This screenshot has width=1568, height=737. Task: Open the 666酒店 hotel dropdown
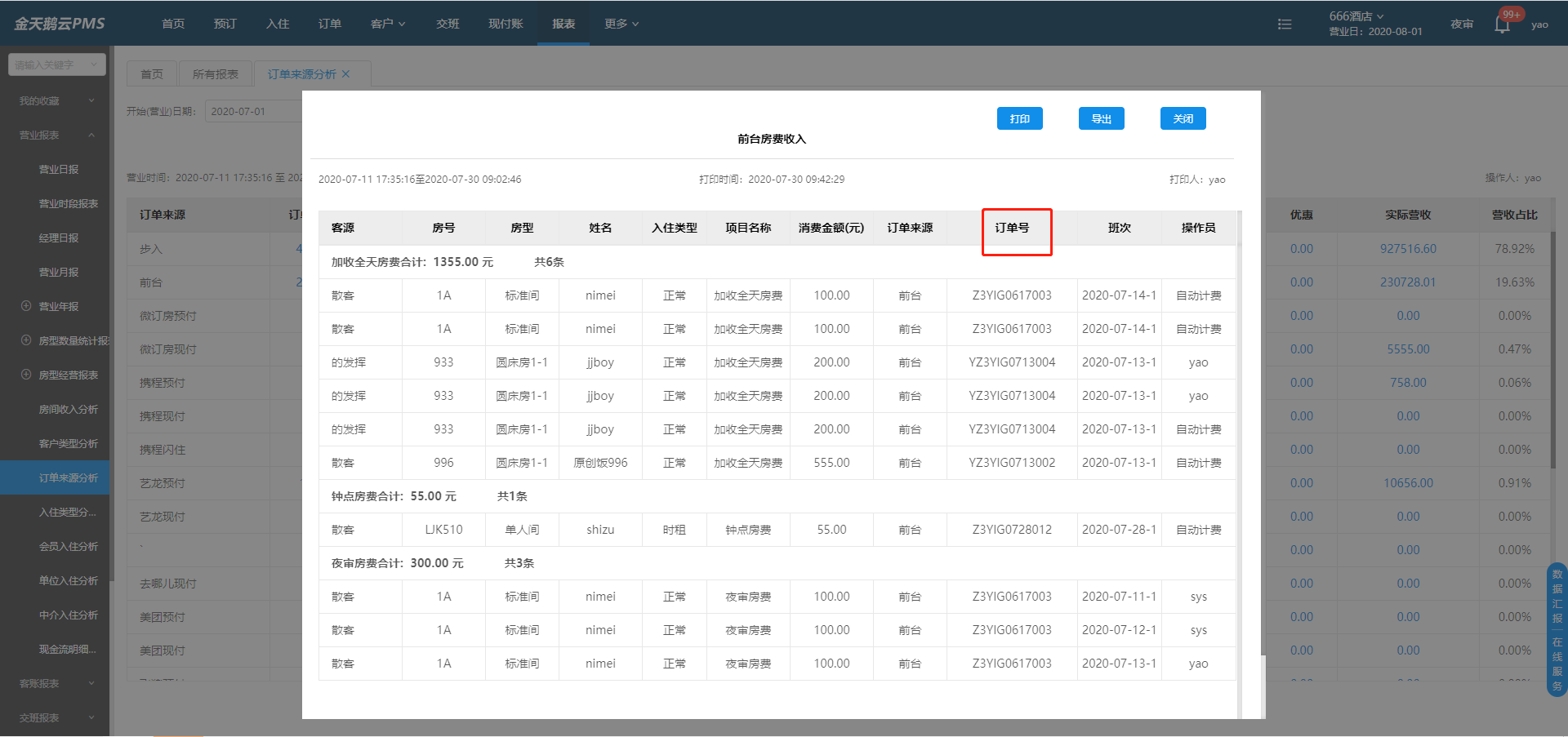pos(1356,16)
